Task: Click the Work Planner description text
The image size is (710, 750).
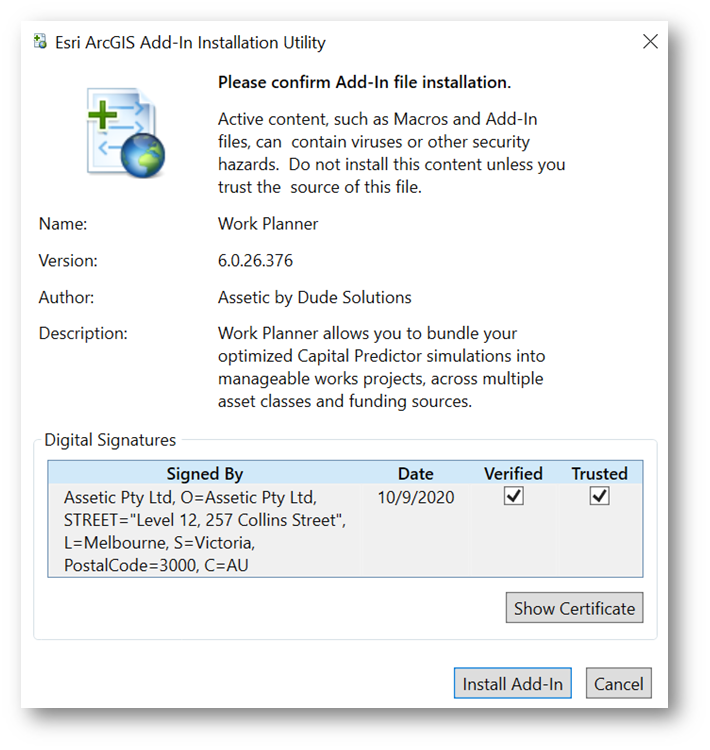Action: coord(381,367)
